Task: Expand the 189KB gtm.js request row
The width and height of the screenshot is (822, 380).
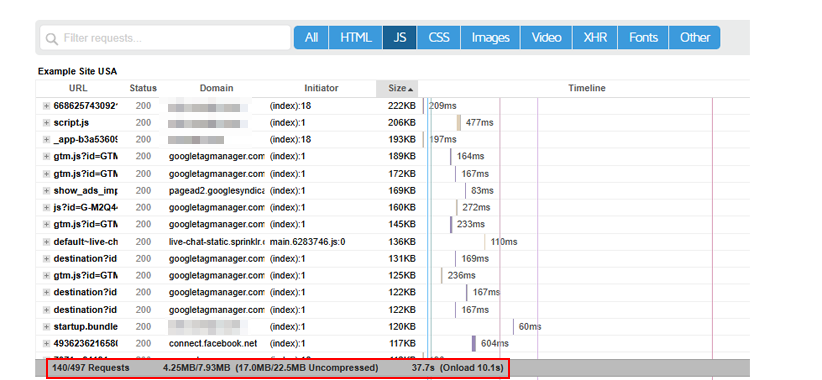Action: (47, 156)
